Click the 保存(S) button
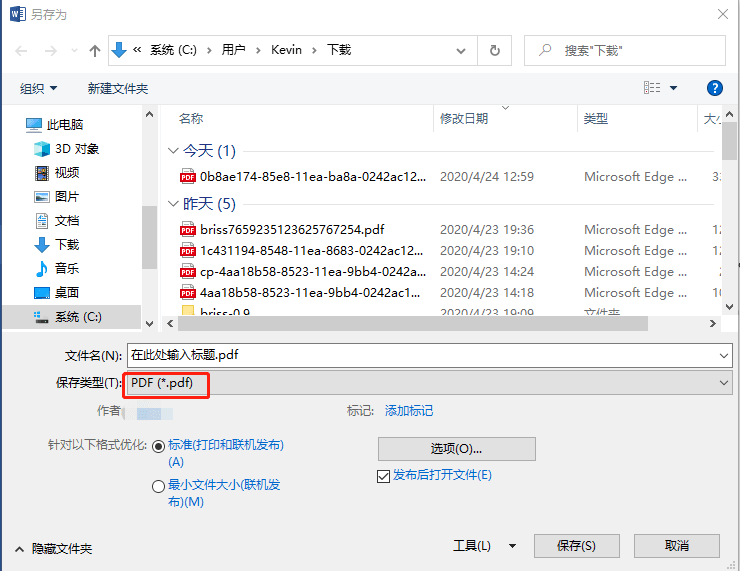 click(576, 546)
